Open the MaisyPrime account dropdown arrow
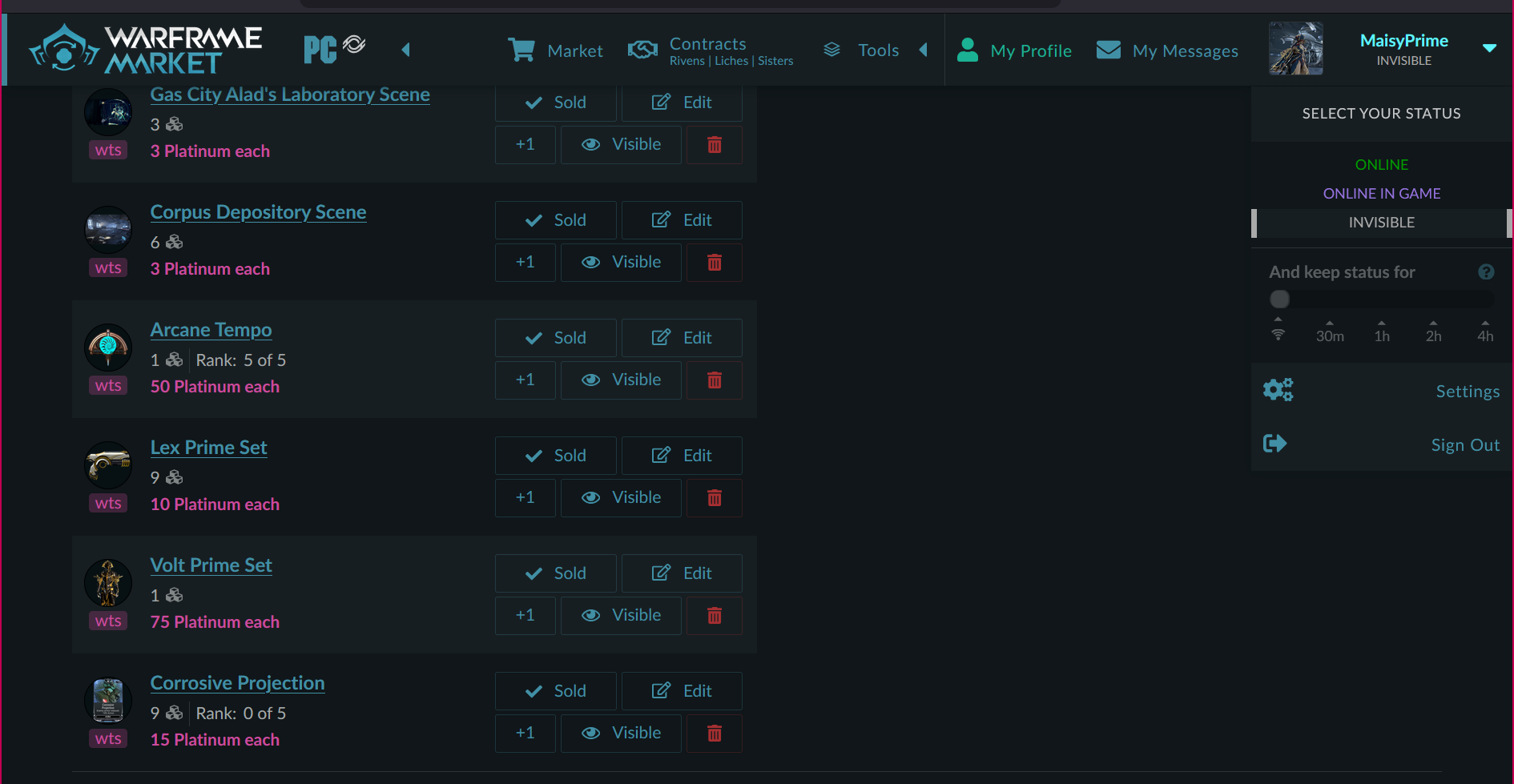This screenshot has width=1514, height=784. (x=1490, y=48)
